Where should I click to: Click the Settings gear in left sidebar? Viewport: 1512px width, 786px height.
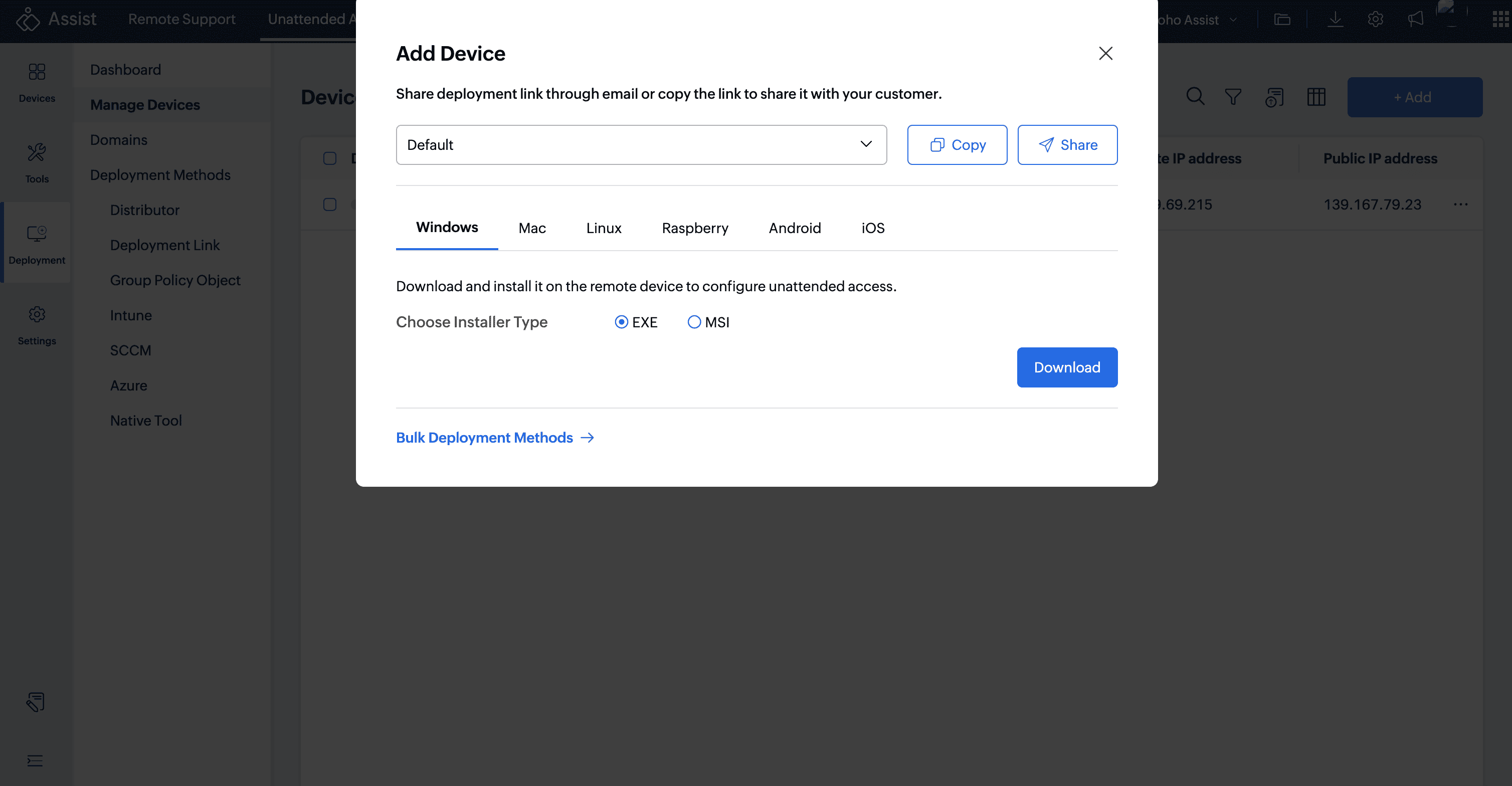(37, 315)
